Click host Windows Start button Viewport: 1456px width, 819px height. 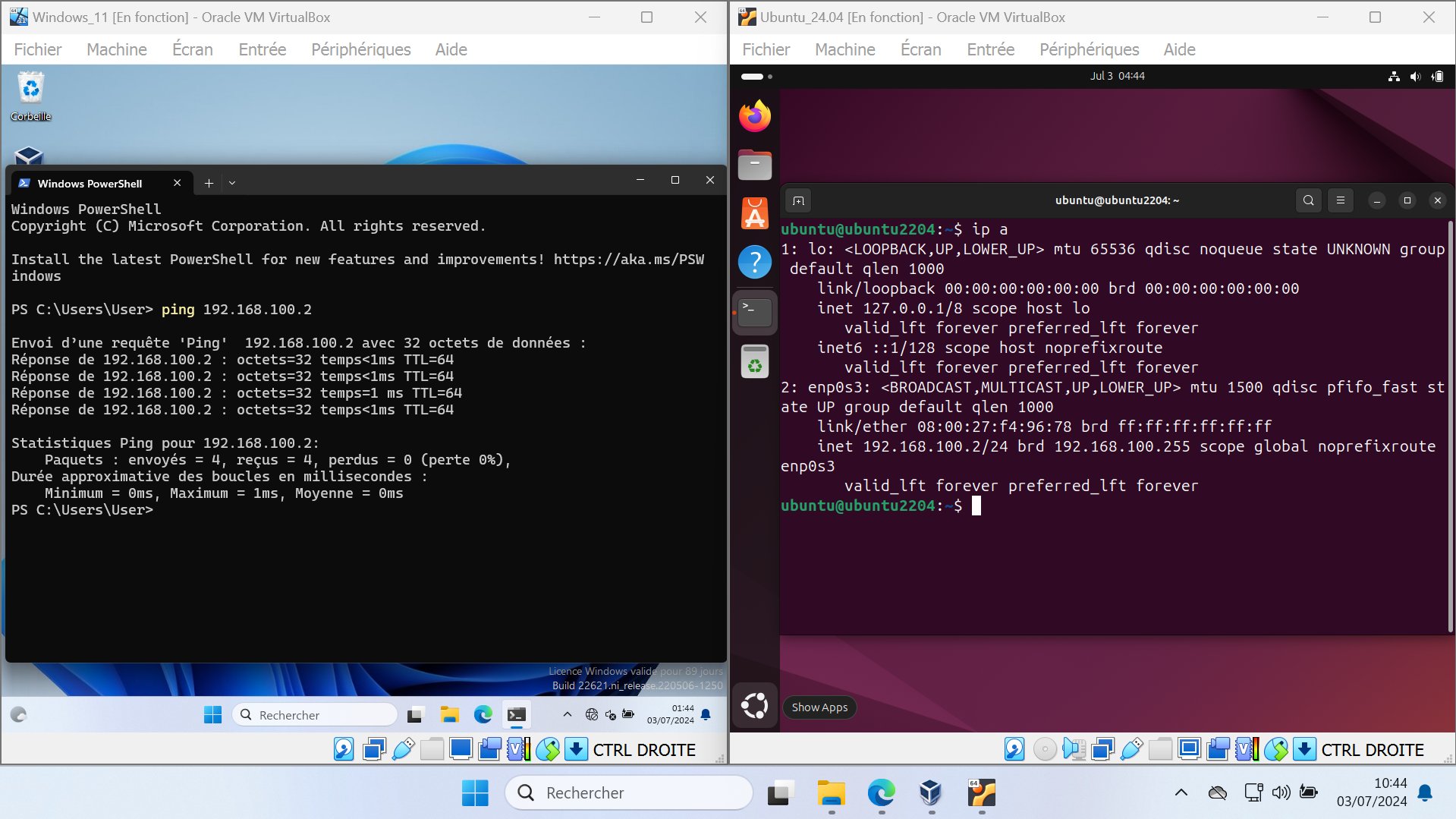475,793
